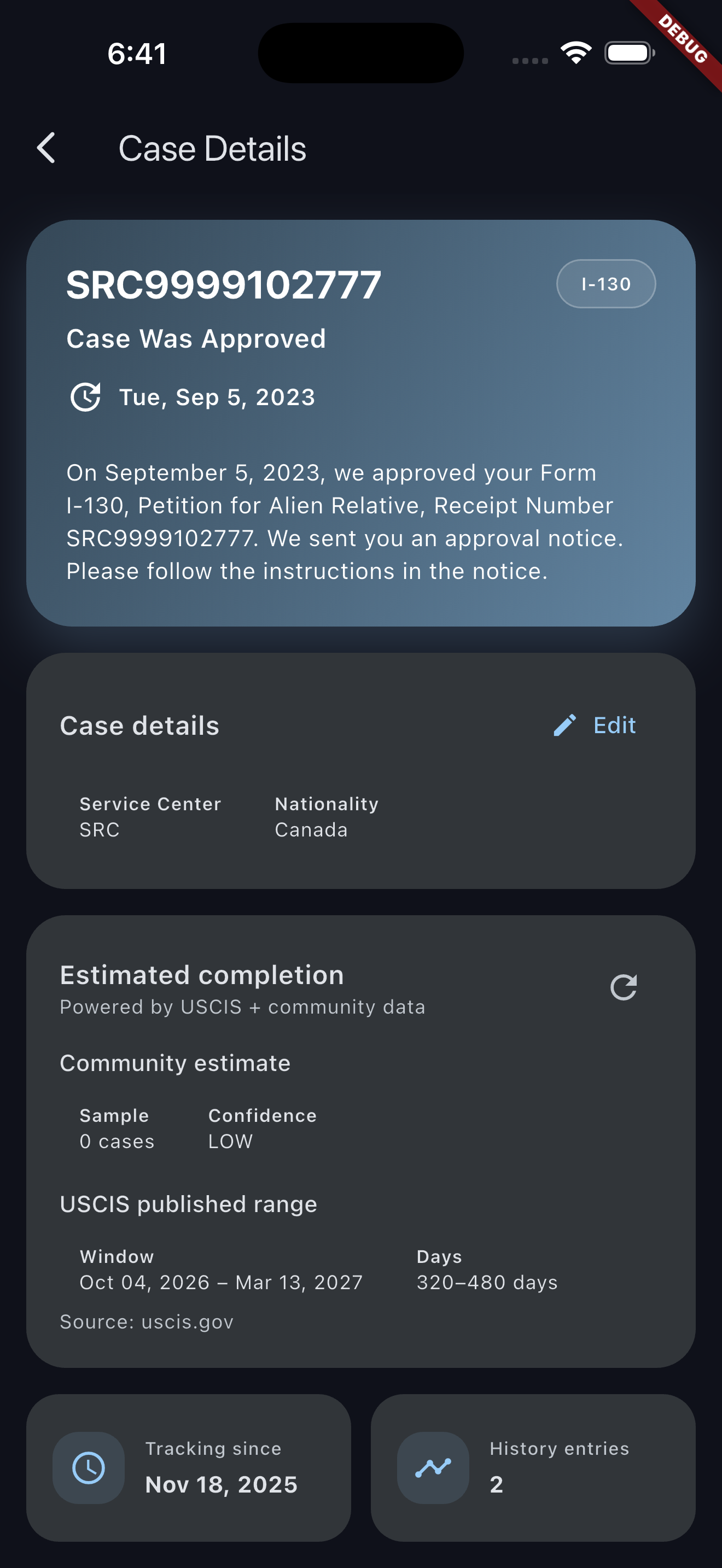Tap the Source: uscis.gov text
The image size is (722, 1568).
[147, 1321]
